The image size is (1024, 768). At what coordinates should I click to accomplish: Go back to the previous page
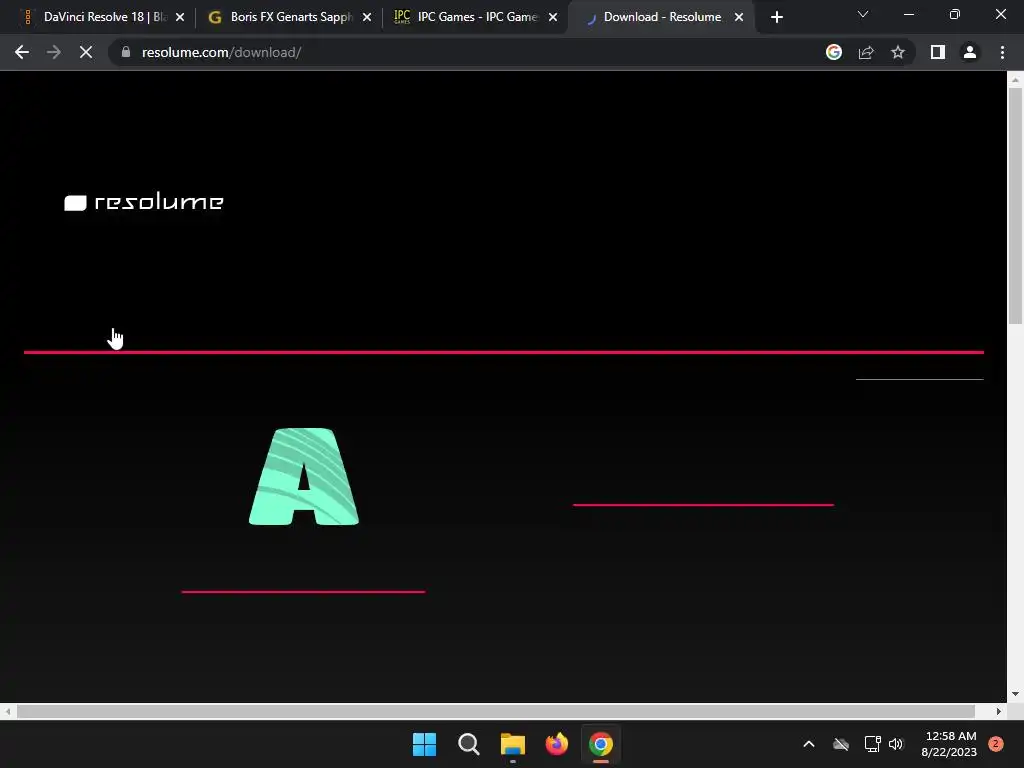(x=22, y=52)
